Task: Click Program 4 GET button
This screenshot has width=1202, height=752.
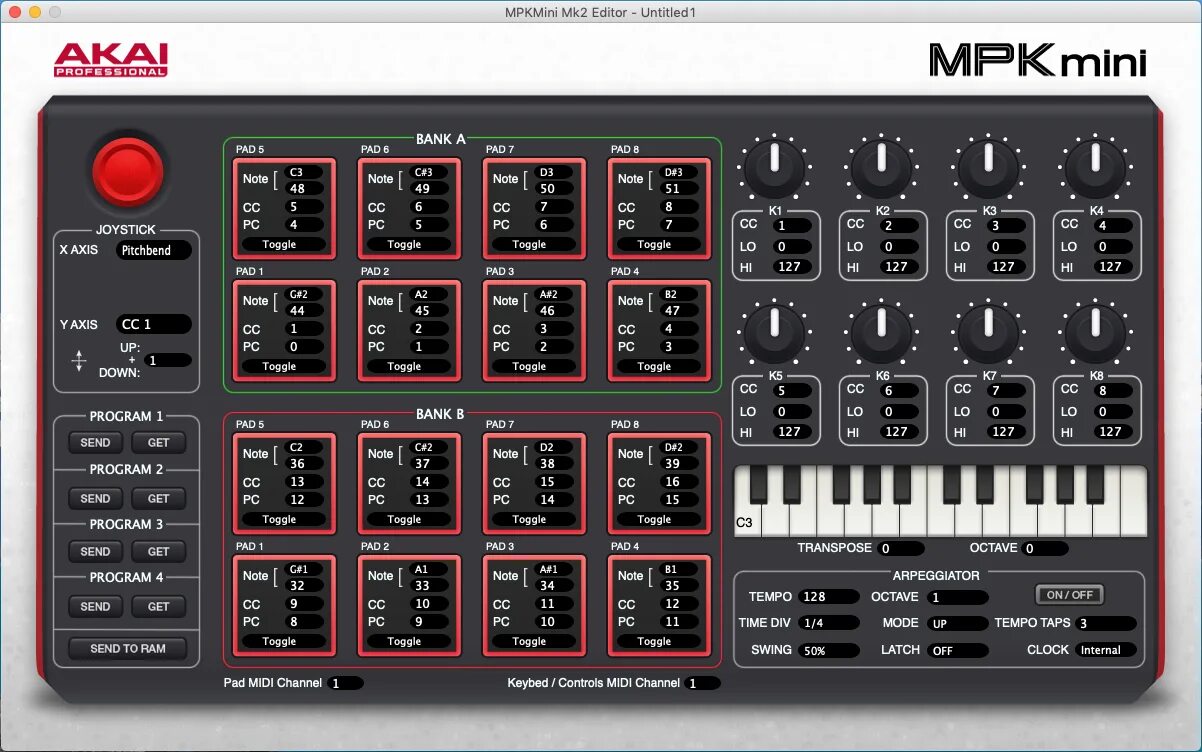Action: click(159, 606)
